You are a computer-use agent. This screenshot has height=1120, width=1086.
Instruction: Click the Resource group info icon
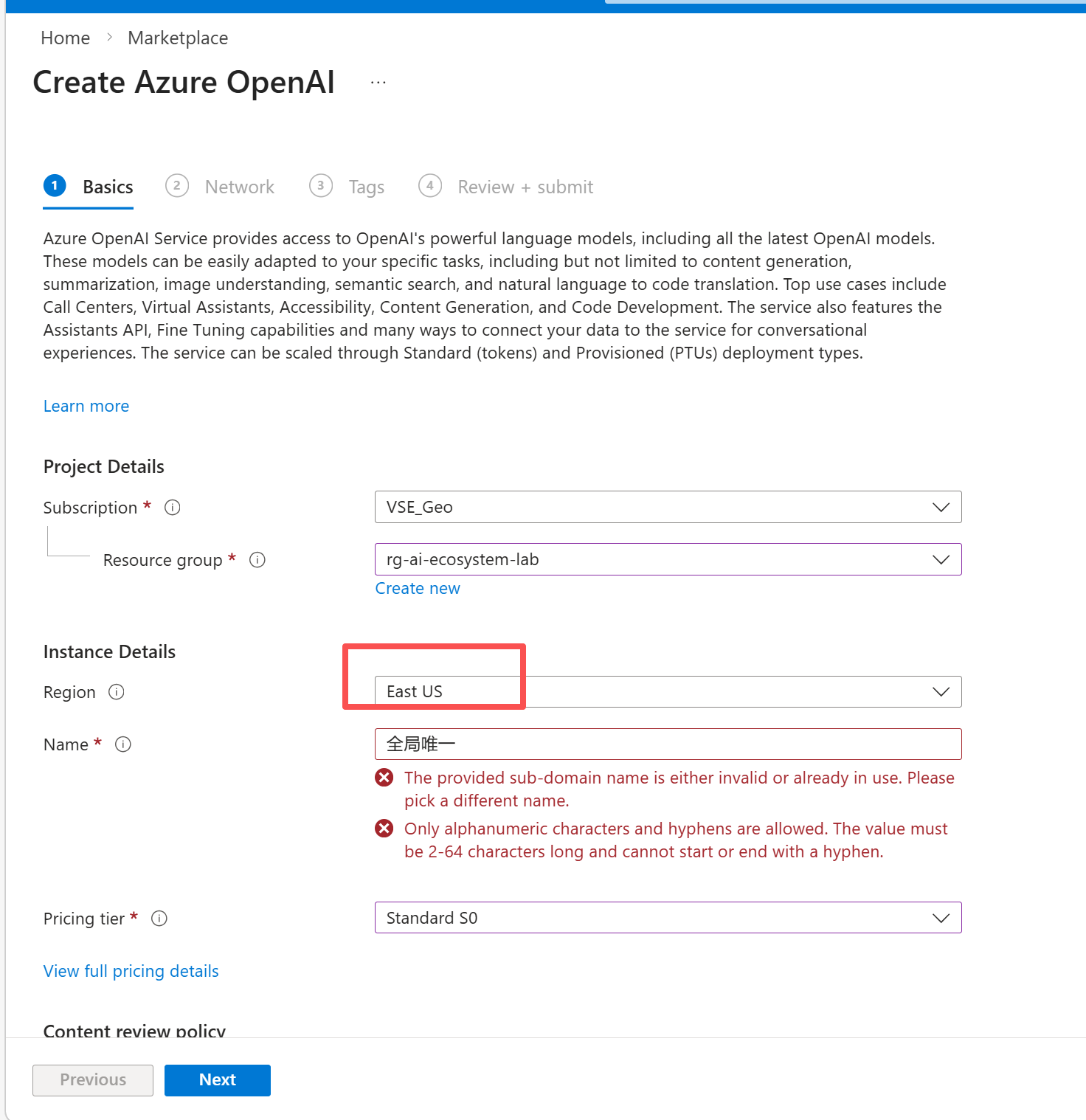pyautogui.click(x=257, y=560)
